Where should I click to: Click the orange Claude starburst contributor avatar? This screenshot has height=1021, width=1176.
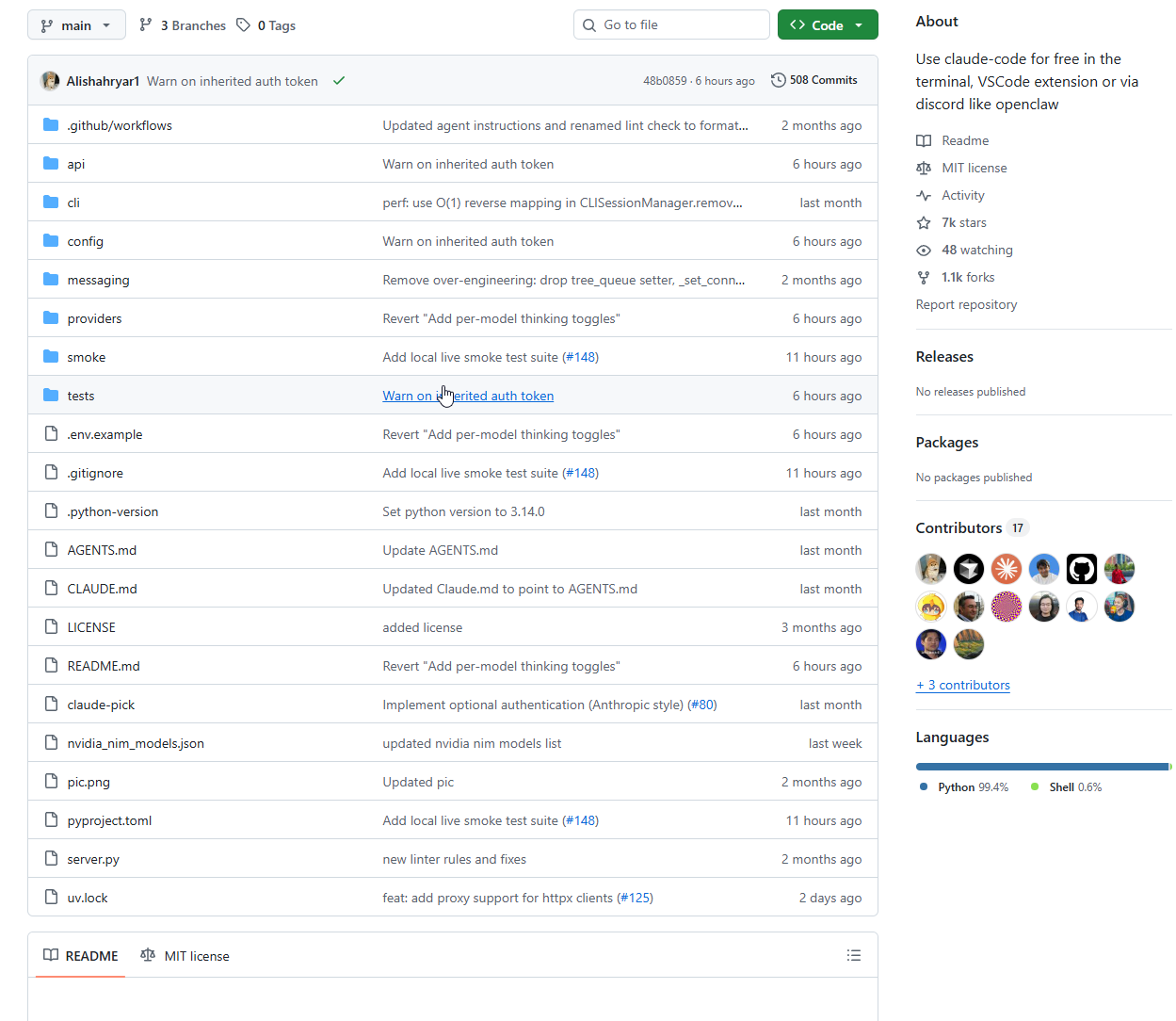point(1007,569)
